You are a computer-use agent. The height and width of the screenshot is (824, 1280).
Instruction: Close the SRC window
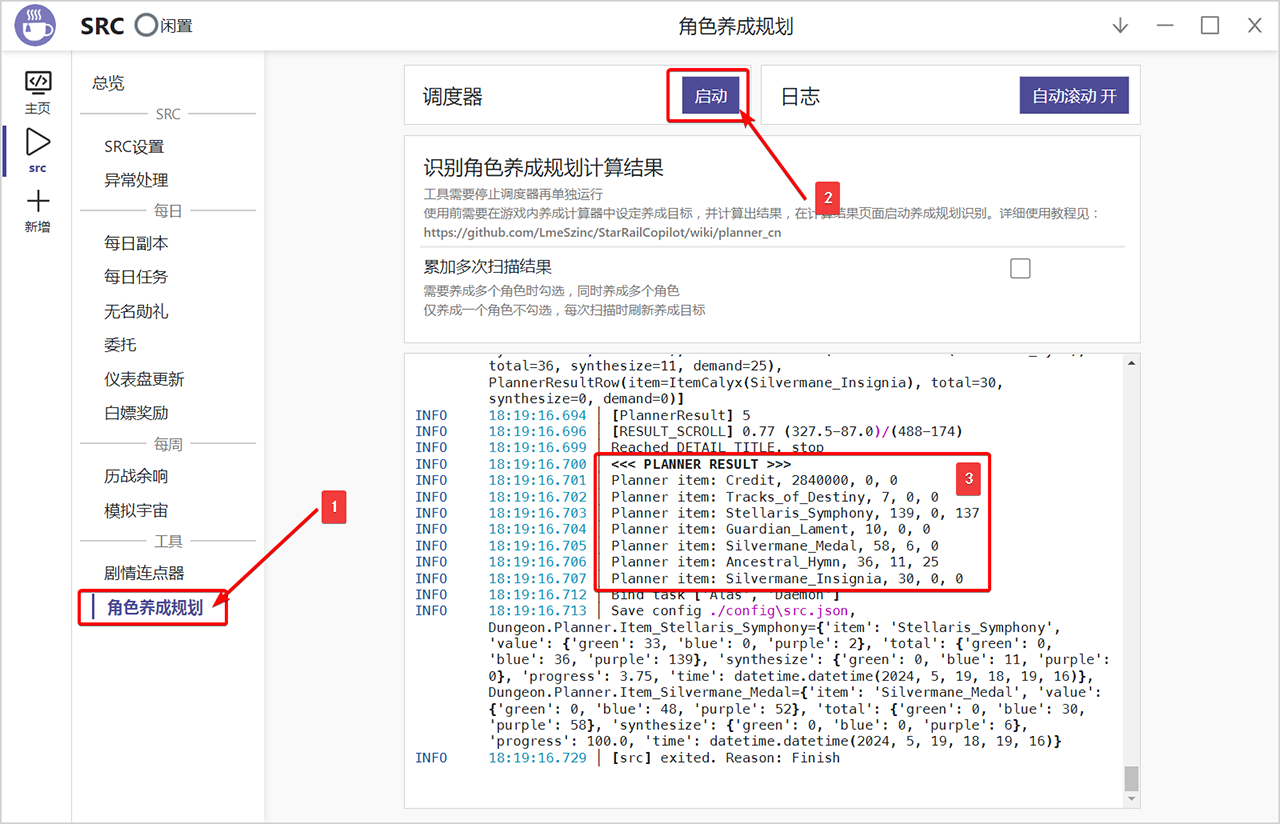point(1255,26)
